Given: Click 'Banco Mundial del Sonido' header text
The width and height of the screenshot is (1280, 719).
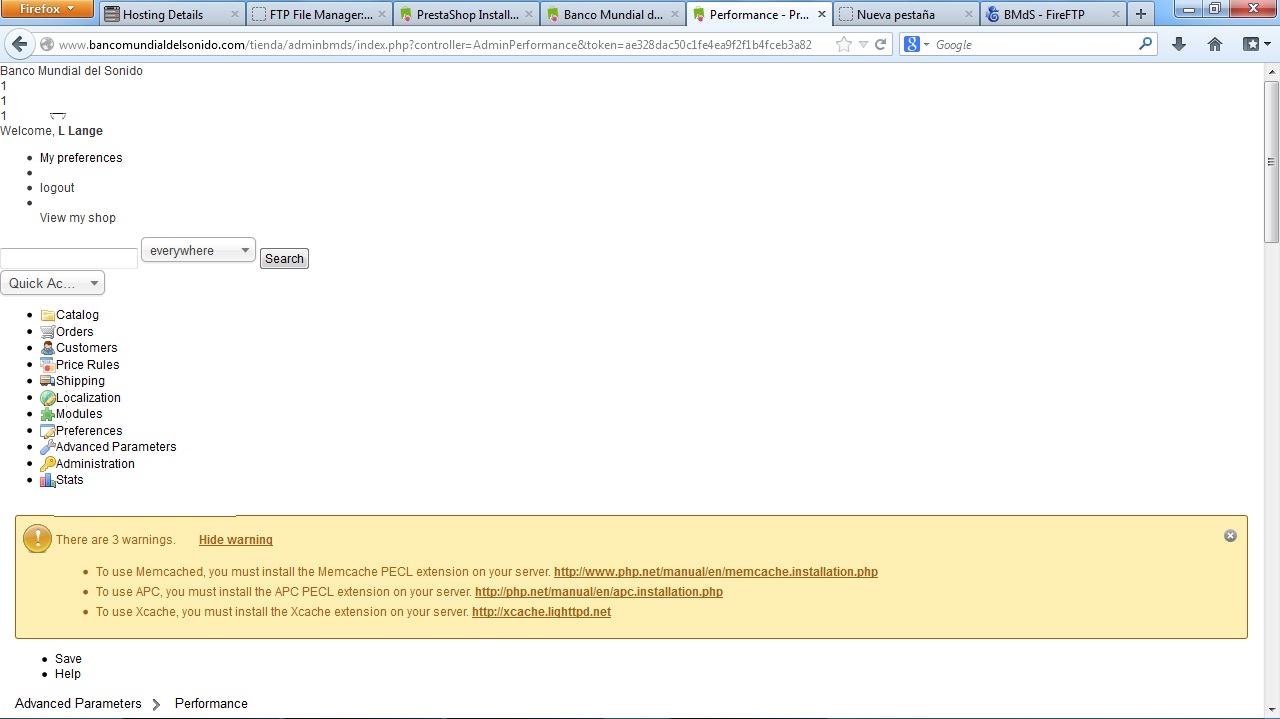Looking at the screenshot, I should pyautogui.click(x=71, y=71).
